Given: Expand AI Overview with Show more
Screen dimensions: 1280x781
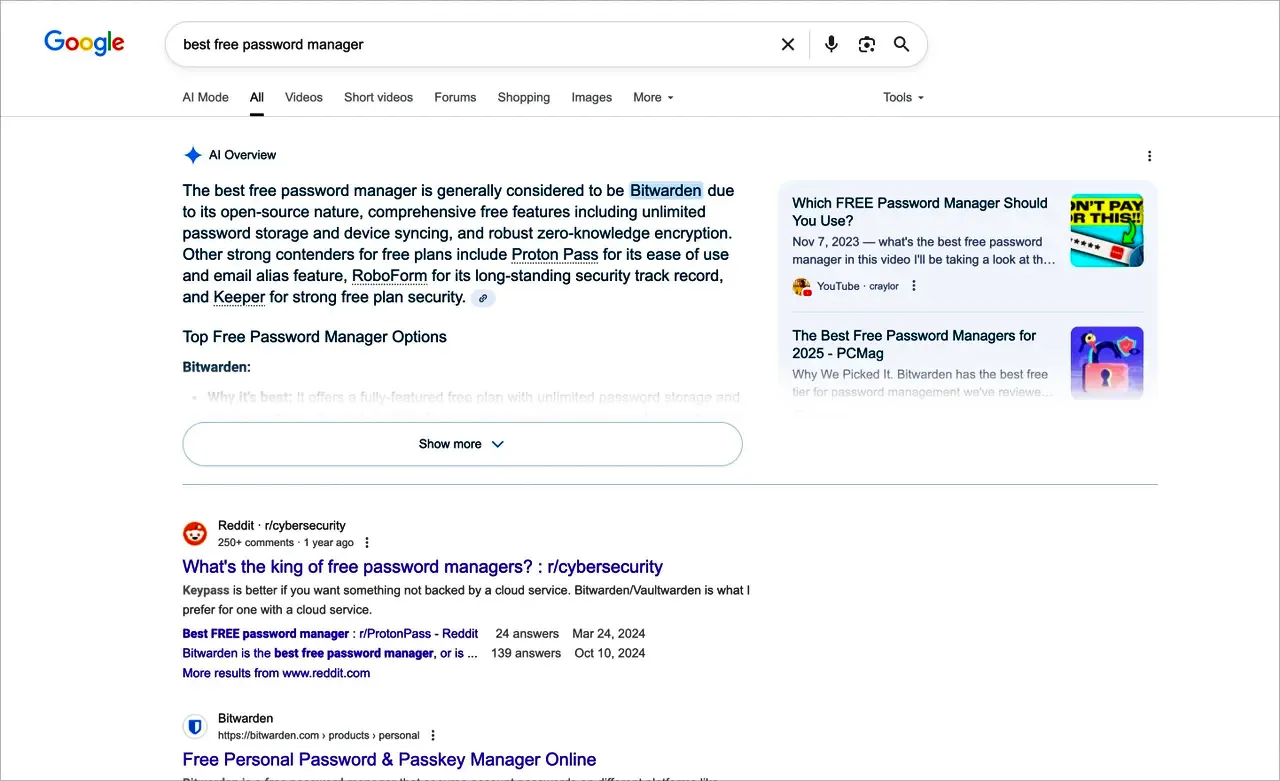Looking at the screenshot, I should coord(462,444).
